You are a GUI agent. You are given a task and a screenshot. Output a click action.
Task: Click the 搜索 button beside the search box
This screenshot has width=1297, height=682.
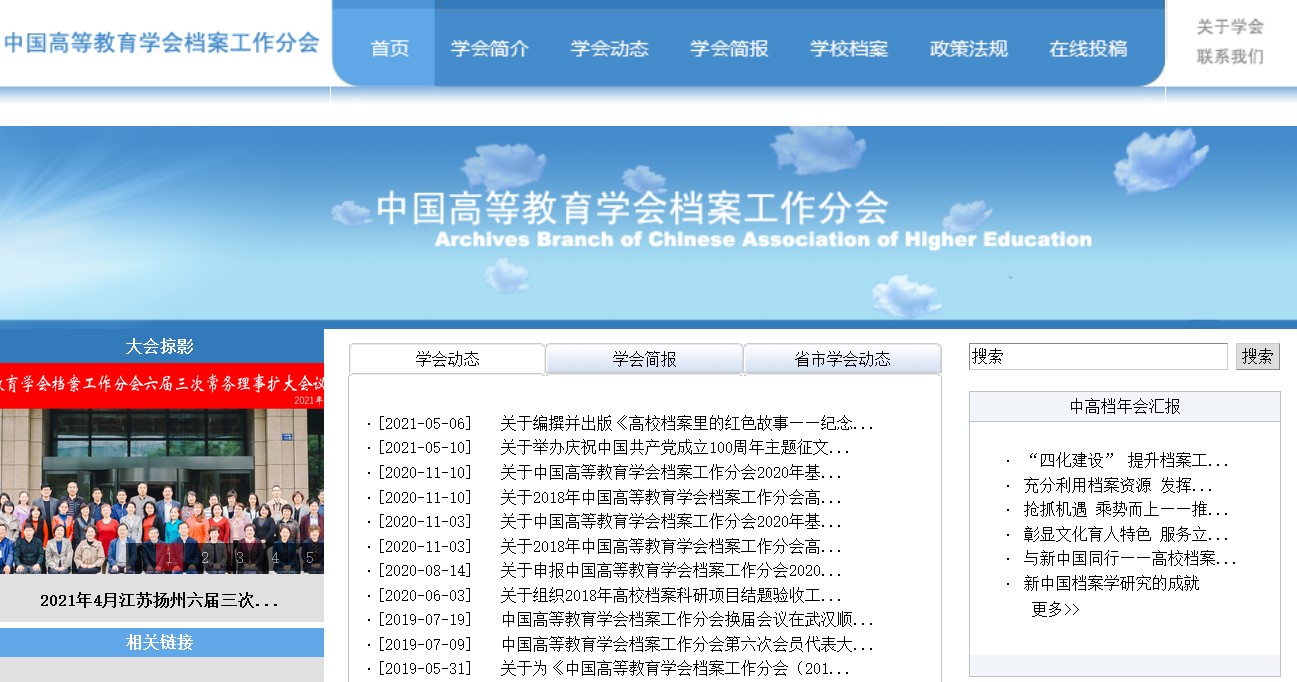pyautogui.click(x=1258, y=357)
